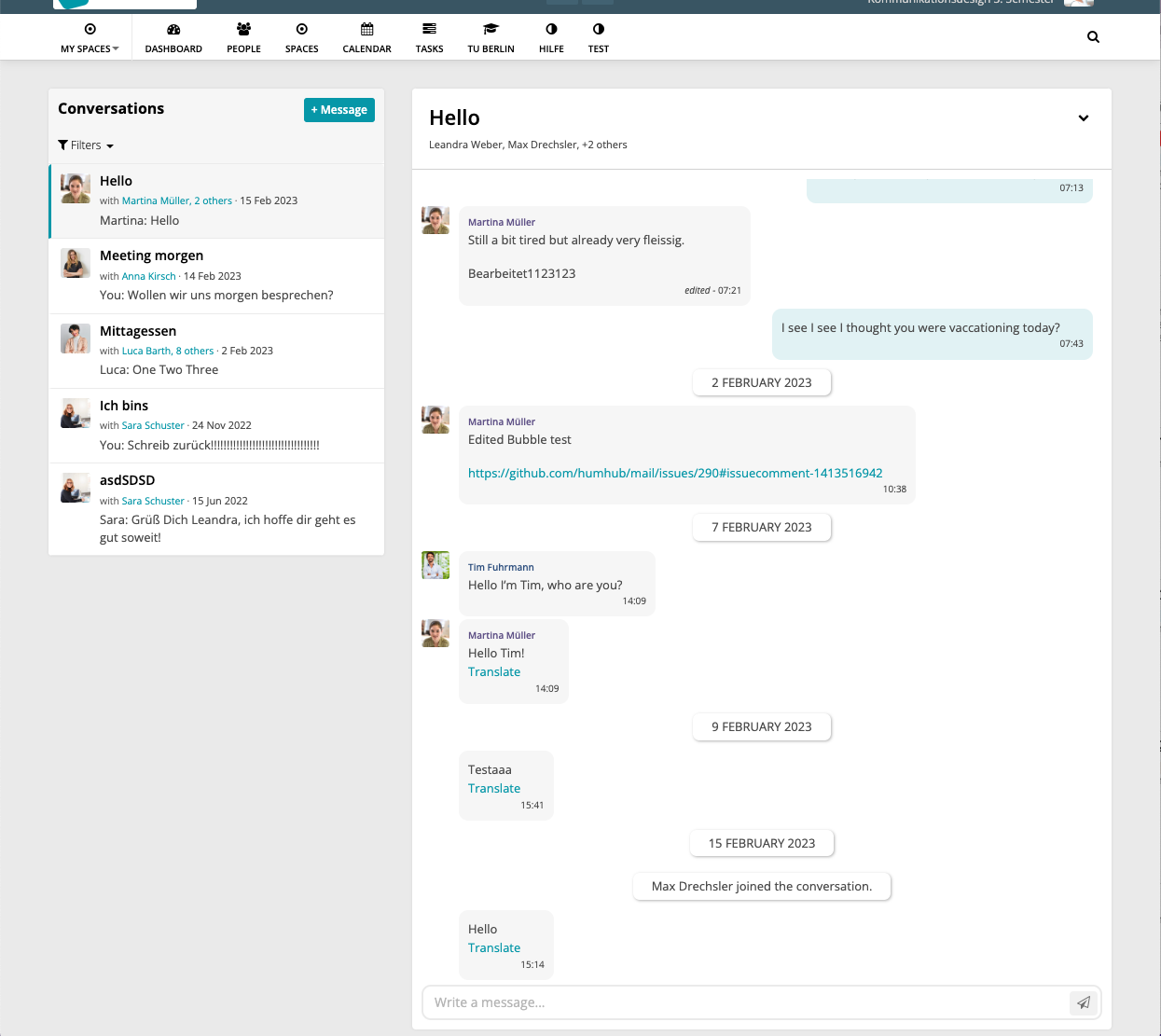Click 'Martina Müller, 2 others' participants link
The image size is (1161, 1036).
177,200
